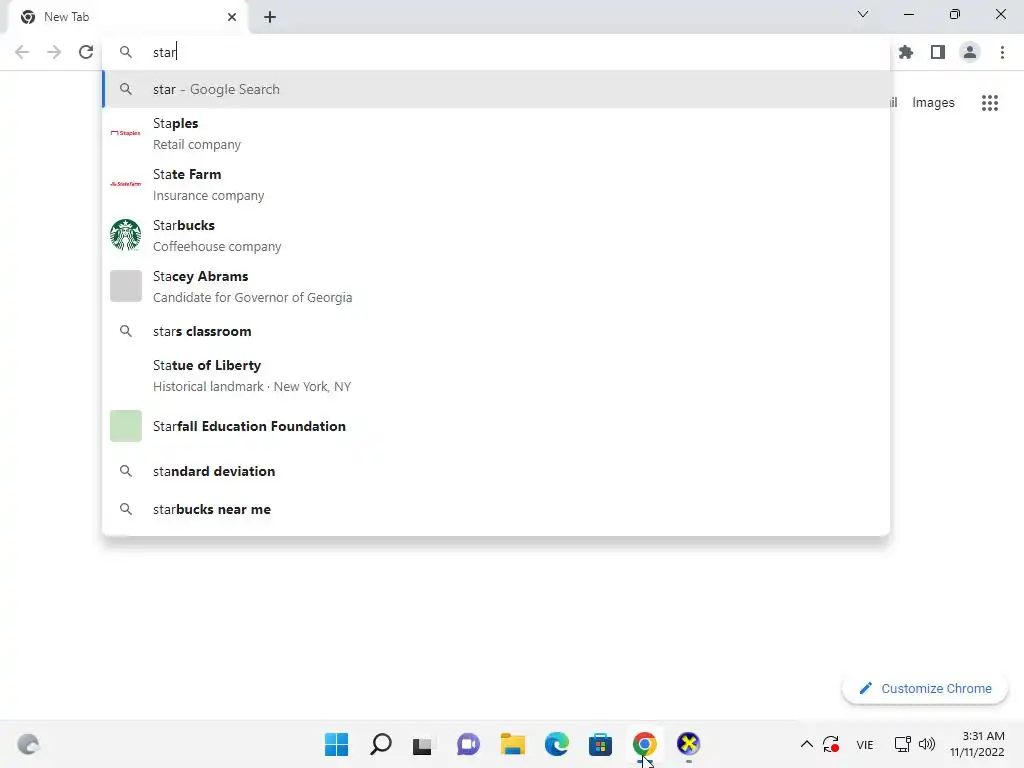Close the New Tab tab

pyautogui.click(x=232, y=17)
